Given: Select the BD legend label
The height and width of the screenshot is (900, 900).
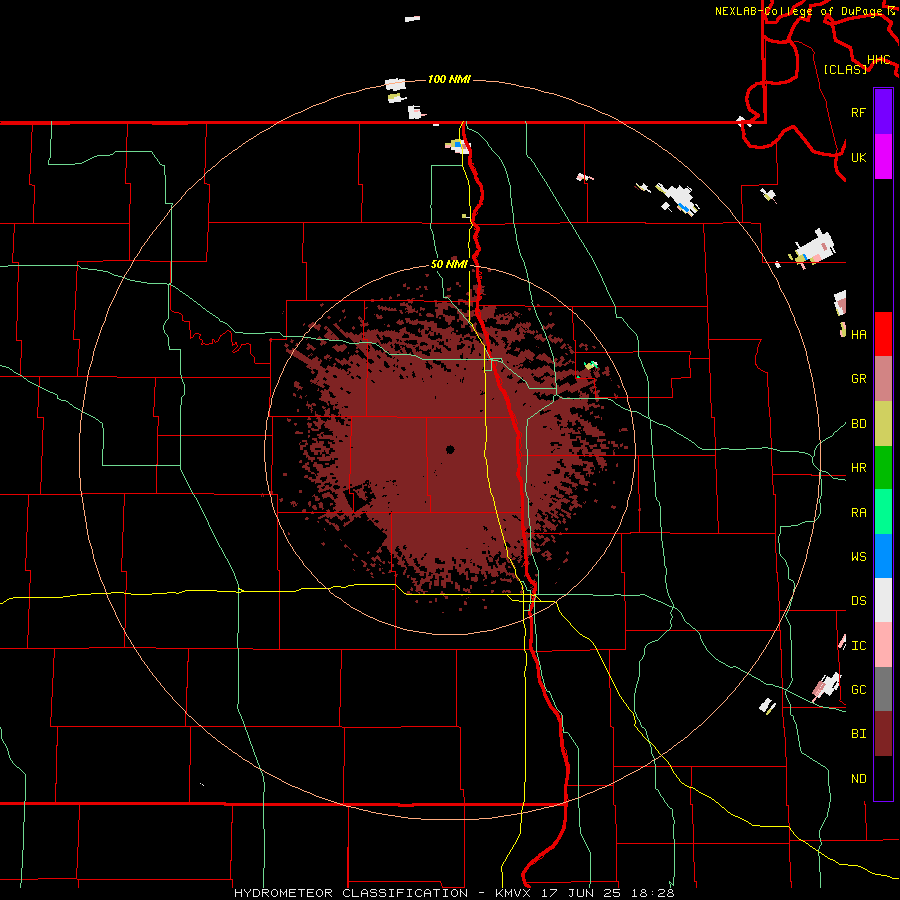Looking at the screenshot, I should 858,424.
